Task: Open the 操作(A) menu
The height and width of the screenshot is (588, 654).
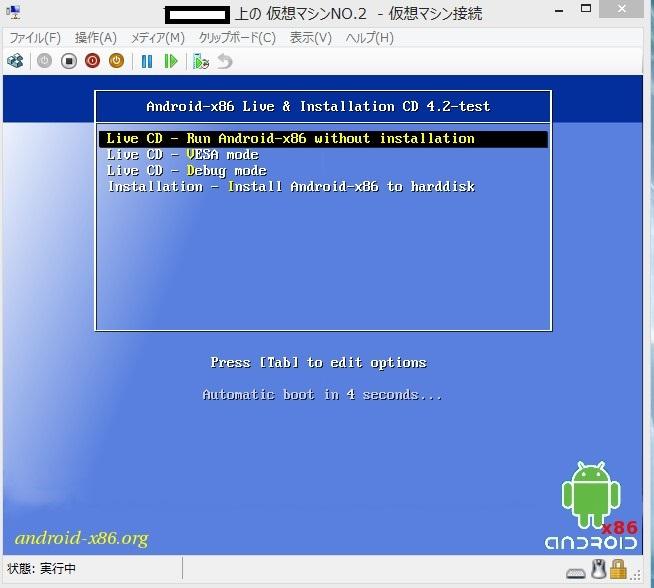Action: [96, 38]
